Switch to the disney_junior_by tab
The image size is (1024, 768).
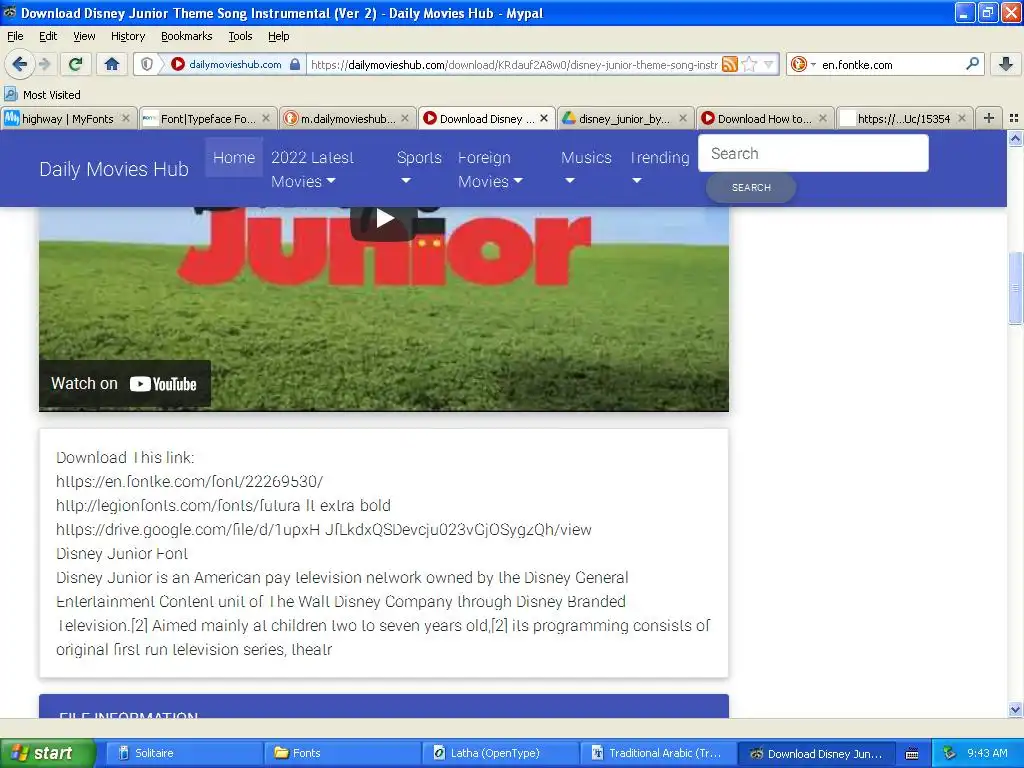[624, 118]
